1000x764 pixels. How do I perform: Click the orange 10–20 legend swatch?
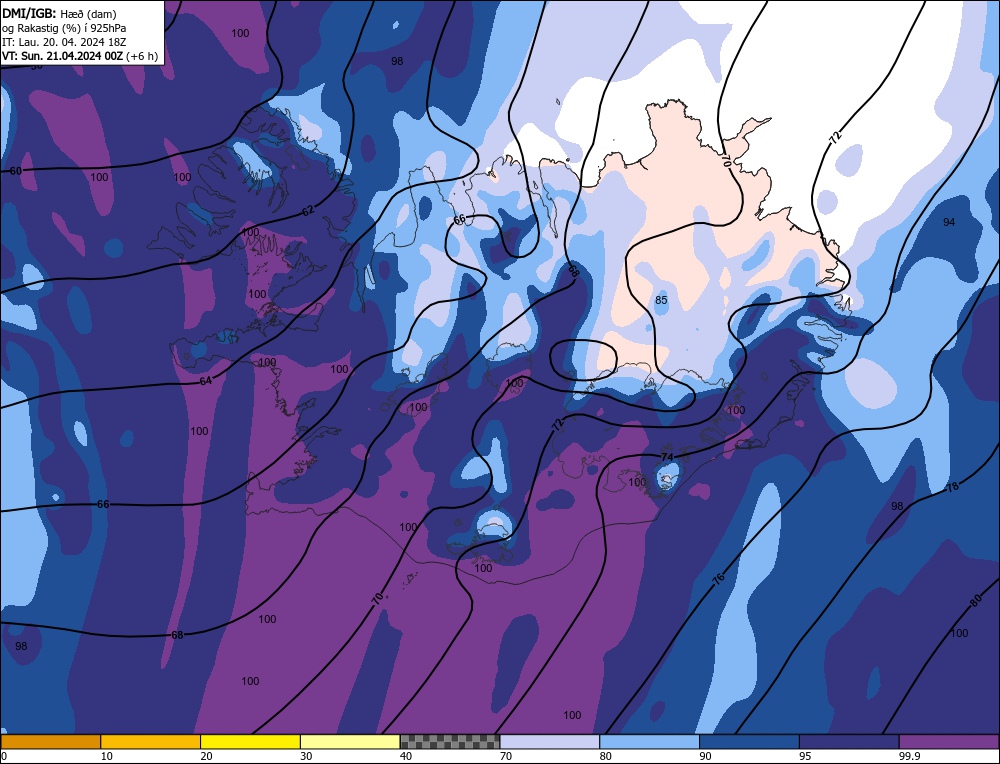151,741
